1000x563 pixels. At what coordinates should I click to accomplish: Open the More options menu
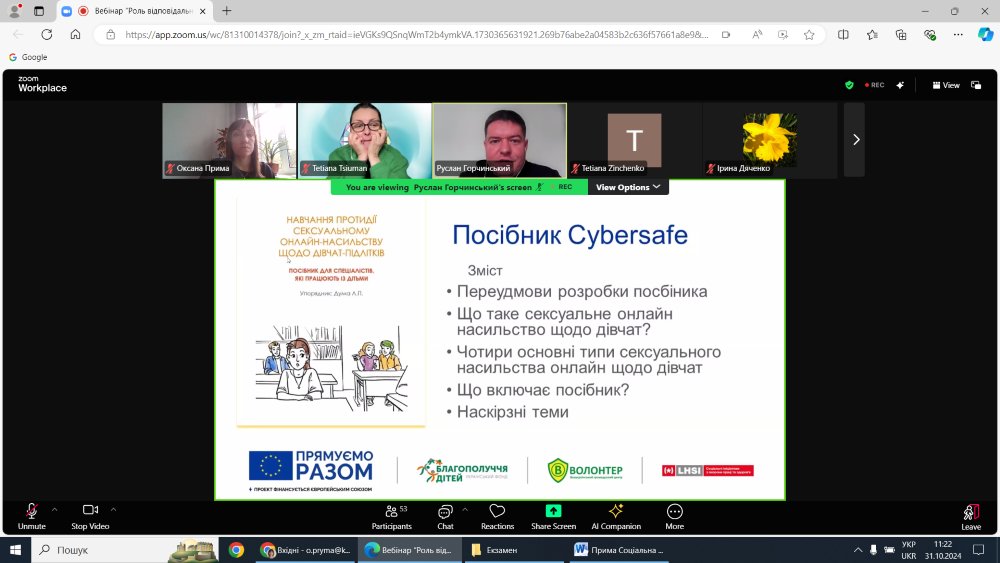tap(674, 515)
